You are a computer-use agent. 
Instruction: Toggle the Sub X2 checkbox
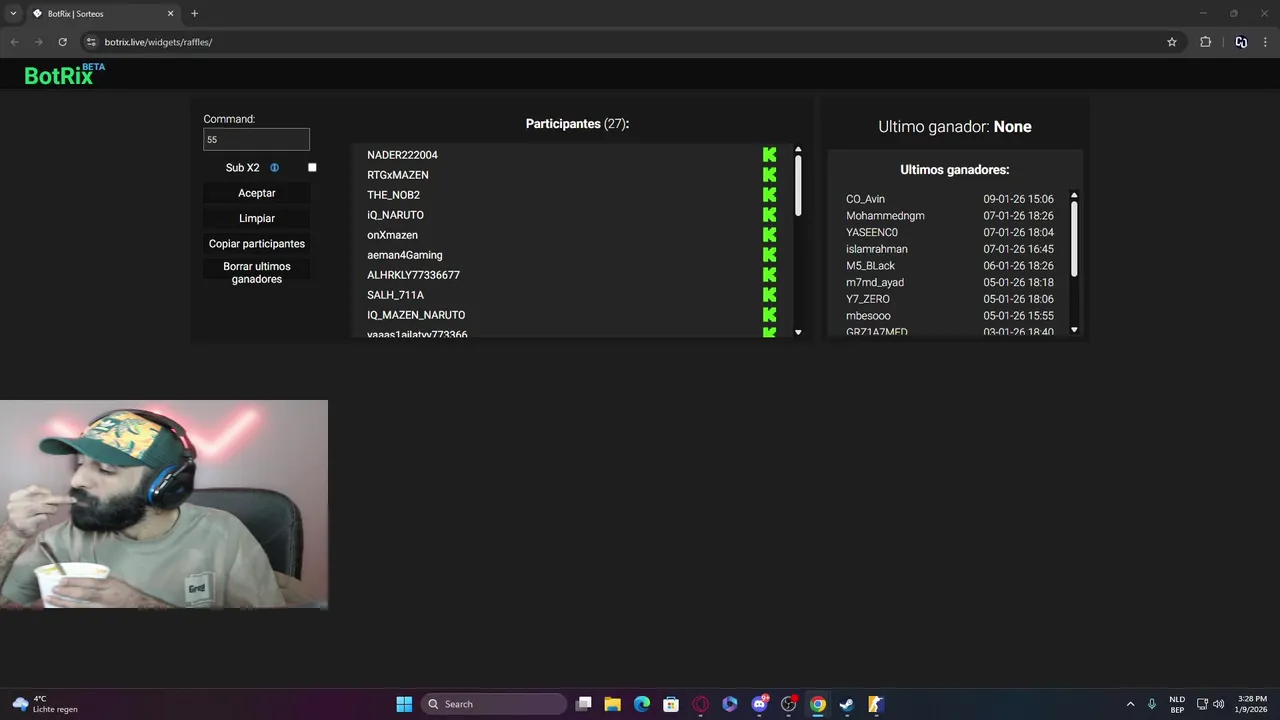click(312, 168)
